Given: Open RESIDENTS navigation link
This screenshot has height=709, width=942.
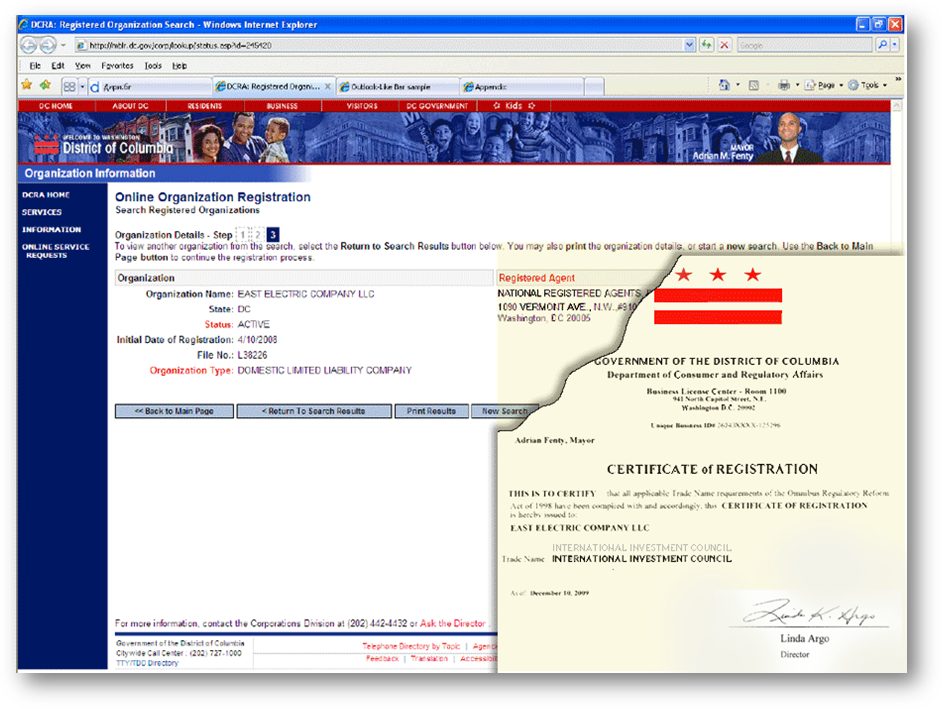Looking at the screenshot, I should pos(205,106).
